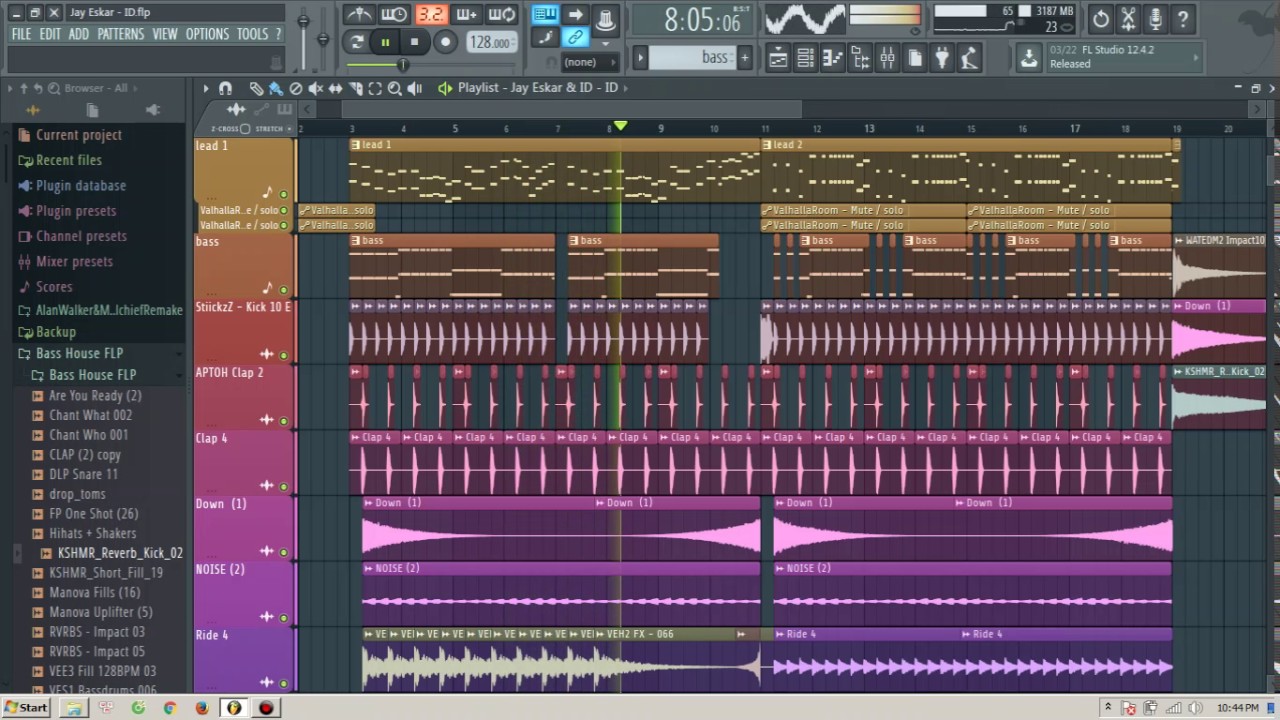The image size is (1280, 720).
Task: Expand the Current project entry
Action: coord(78,135)
